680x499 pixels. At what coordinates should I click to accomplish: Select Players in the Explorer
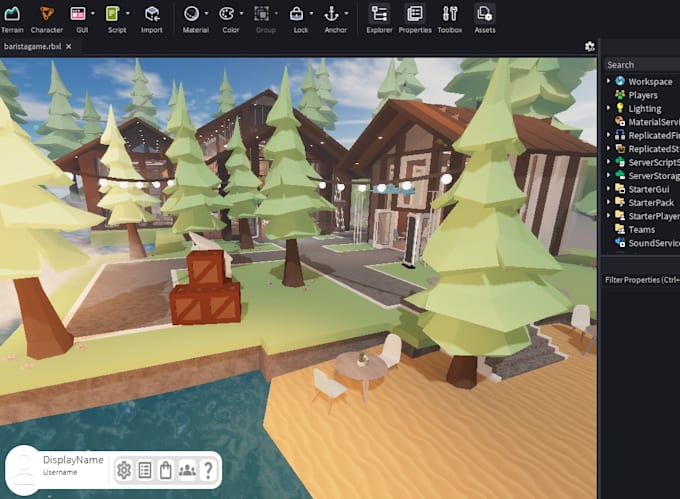pyautogui.click(x=643, y=95)
